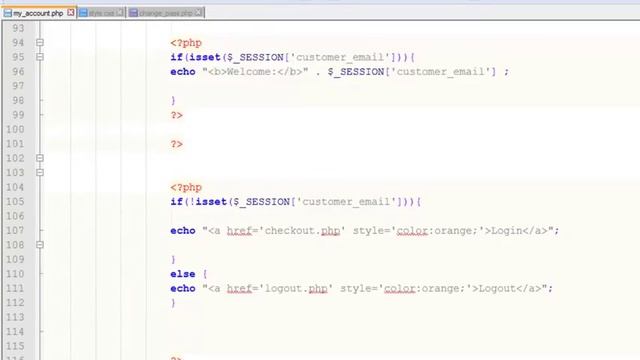The width and height of the screenshot is (640, 360).
Task: Click the my_account.php file save-state icon
Action: pos(8,13)
